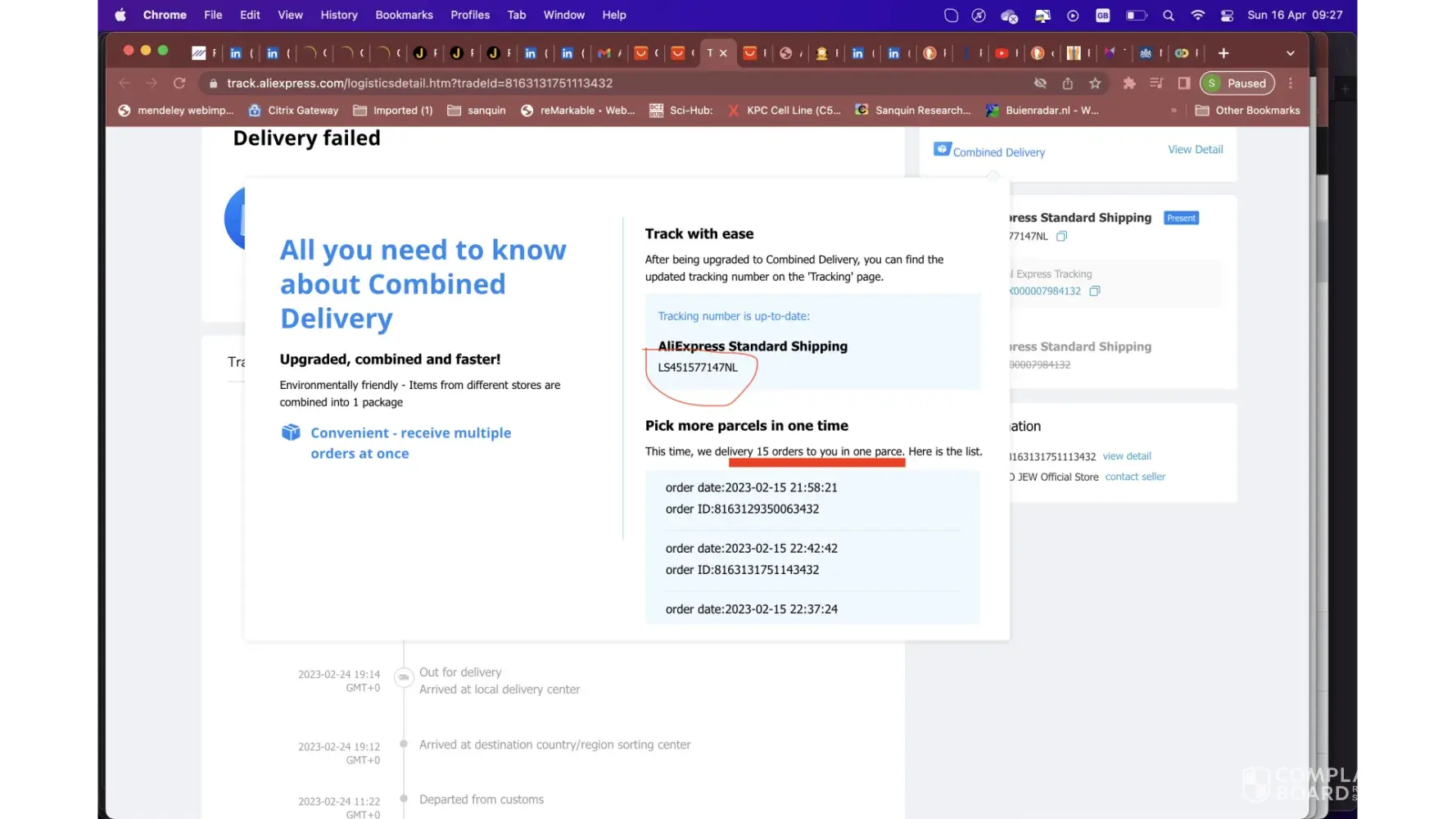Image resolution: width=1456 pixels, height=819 pixels.
Task: Open the Edit menu
Action: coord(250,15)
